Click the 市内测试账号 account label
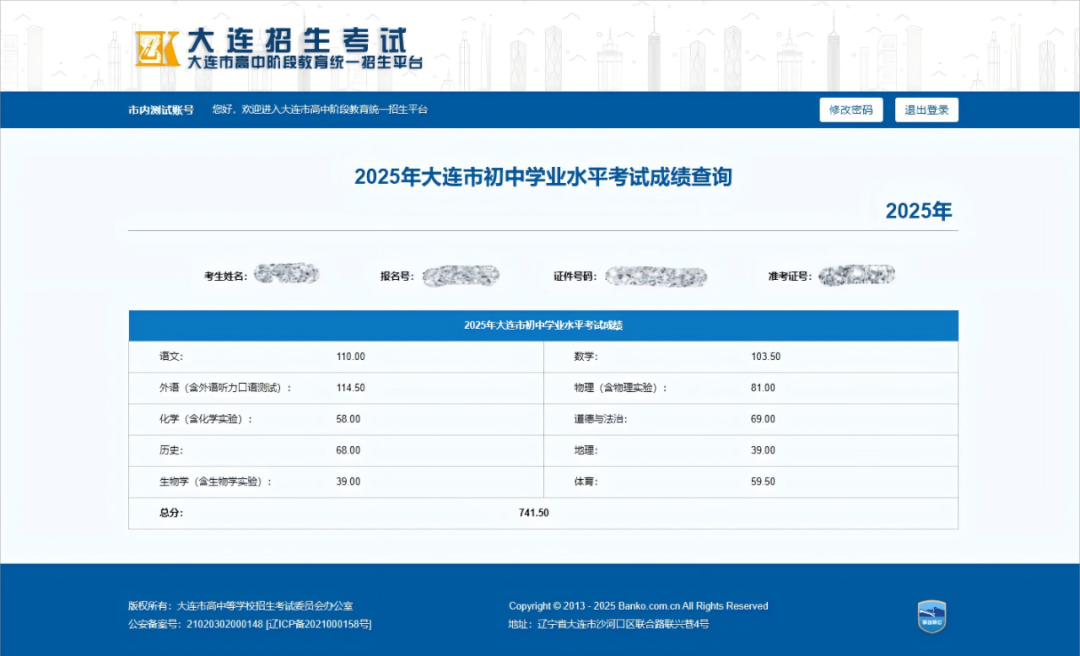The height and width of the screenshot is (656, 1080). [x=161, y=110]
